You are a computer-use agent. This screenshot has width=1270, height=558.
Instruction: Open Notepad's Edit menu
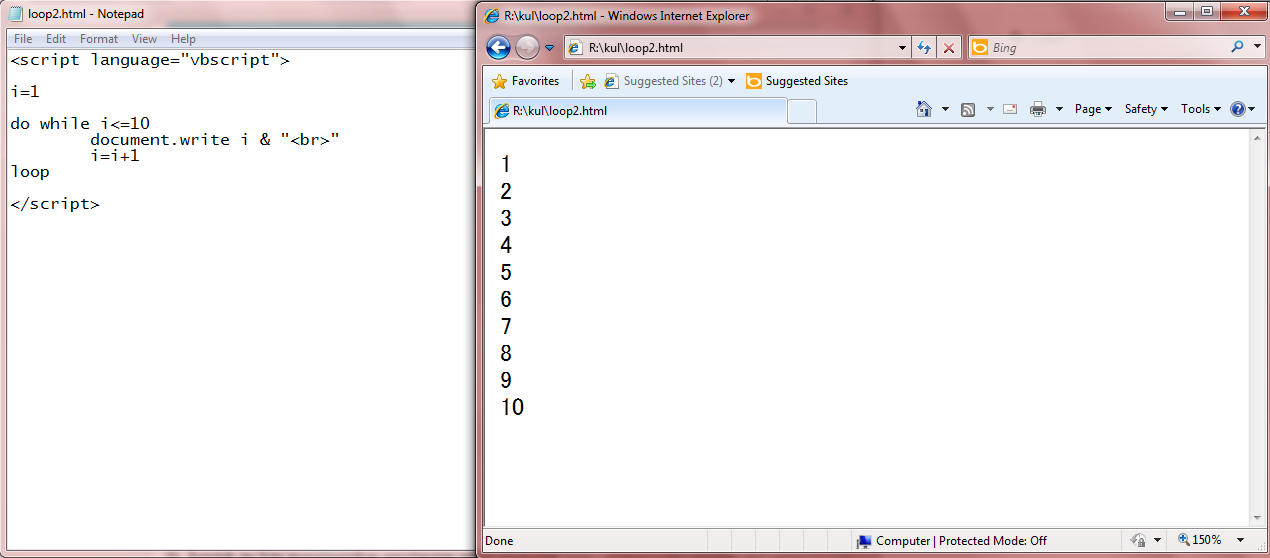(56, 39)
